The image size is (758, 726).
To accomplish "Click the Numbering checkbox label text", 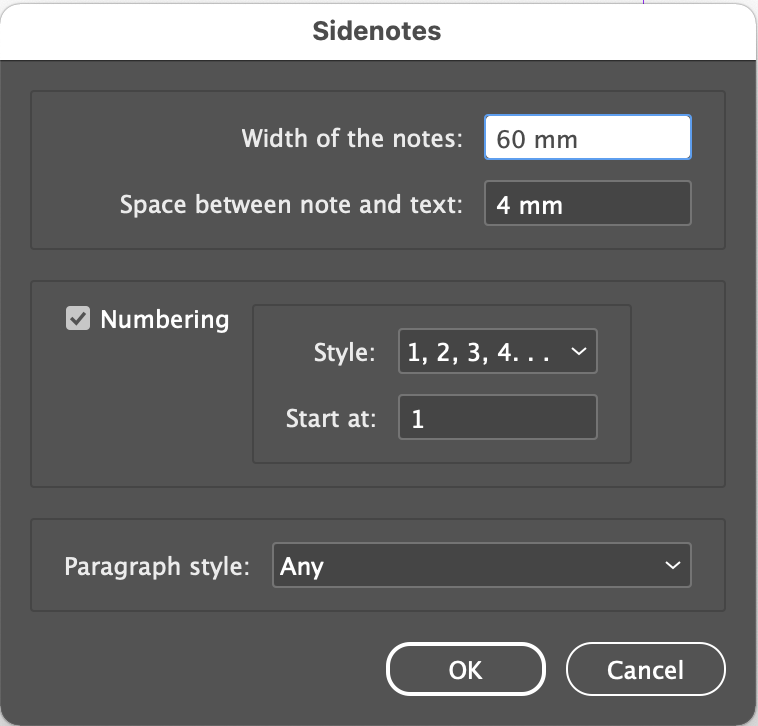I will 164,320.
